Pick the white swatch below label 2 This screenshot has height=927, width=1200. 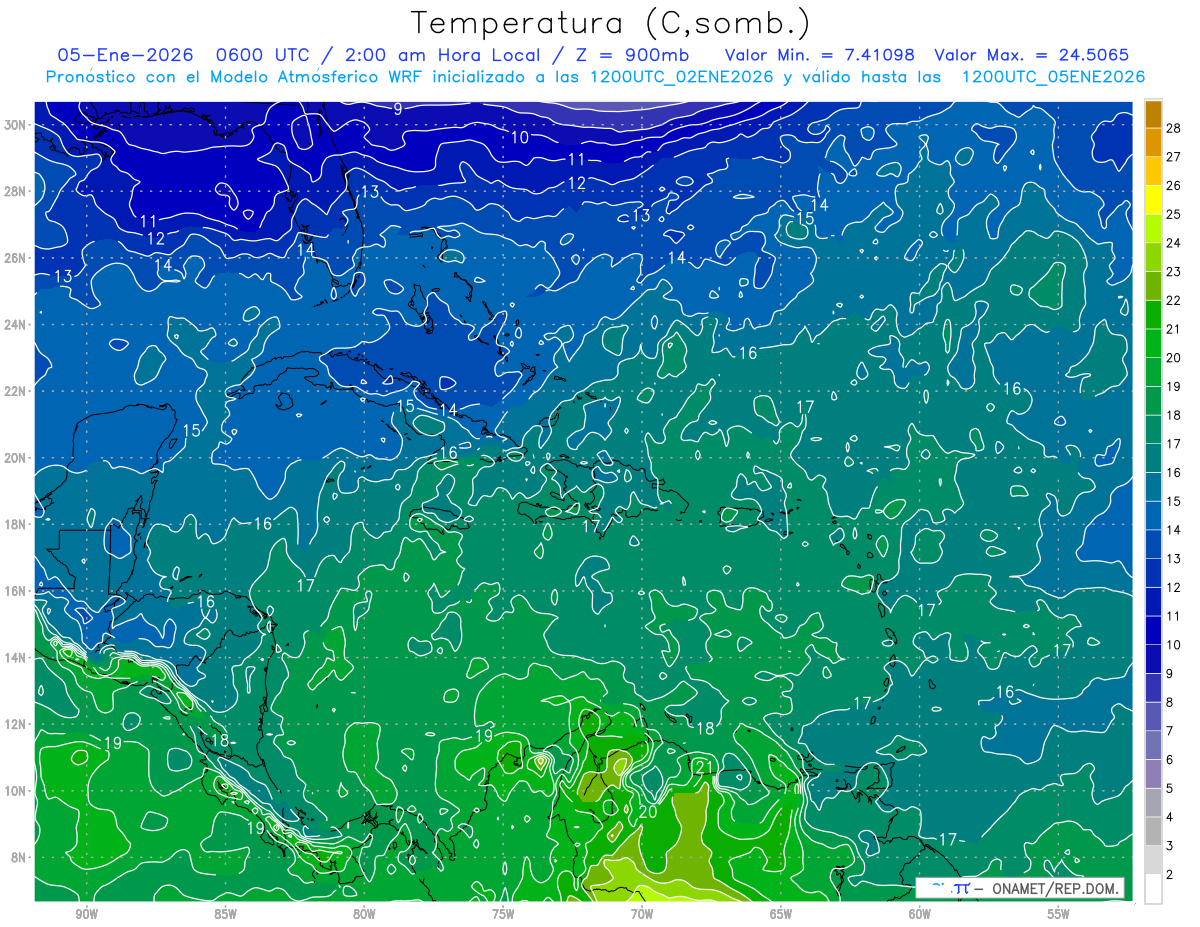pos(1153,890)
